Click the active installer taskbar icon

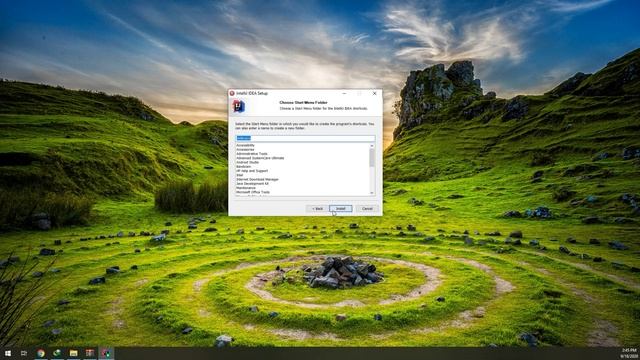pyautogui.click(x=106, y=353)
